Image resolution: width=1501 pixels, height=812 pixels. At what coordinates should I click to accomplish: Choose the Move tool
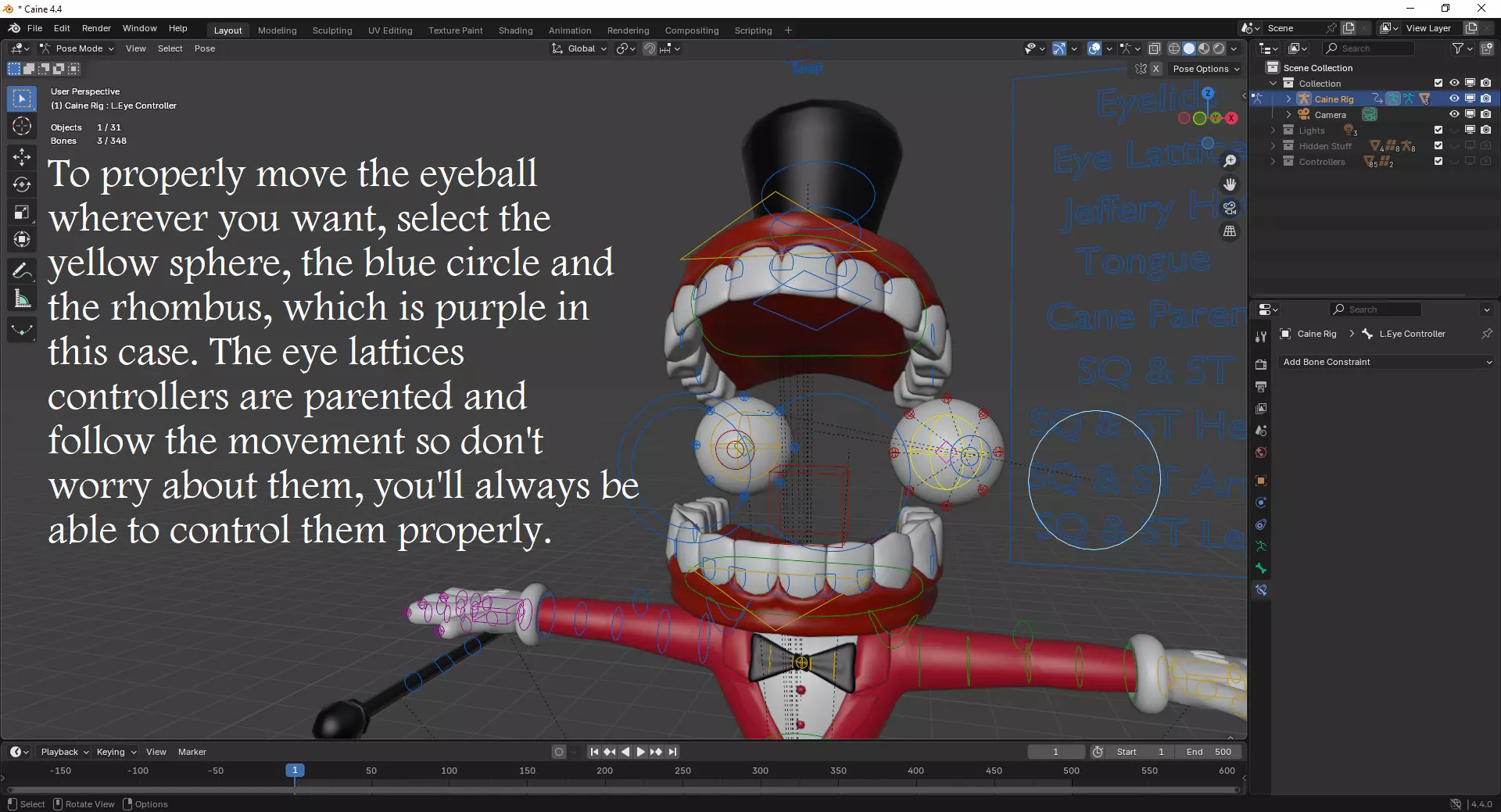22,157
